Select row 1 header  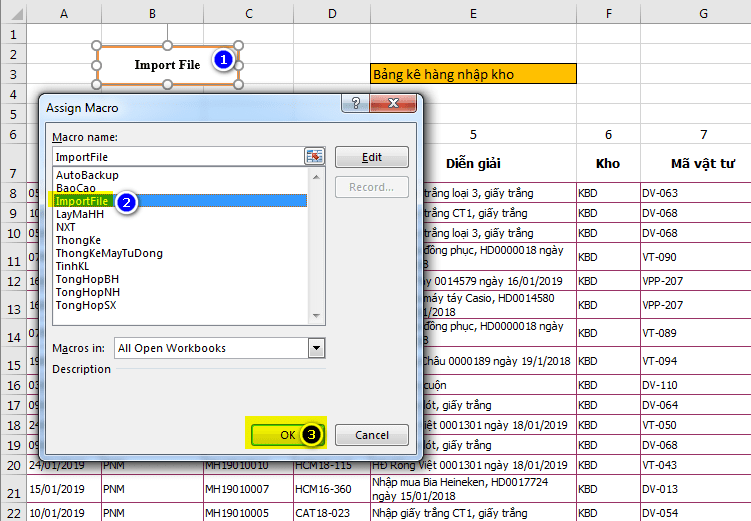click(x=13, y=34)
